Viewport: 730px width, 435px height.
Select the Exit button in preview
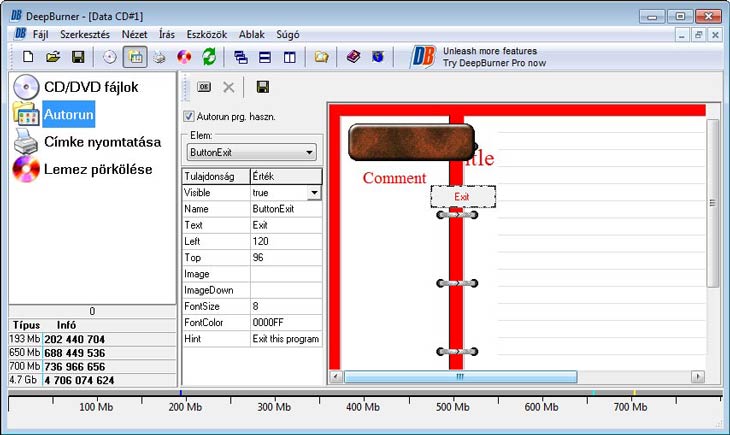click(x=463, y=197)
